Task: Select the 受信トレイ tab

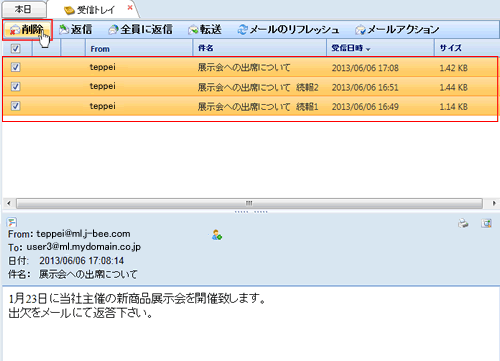Action: [90, 10]
